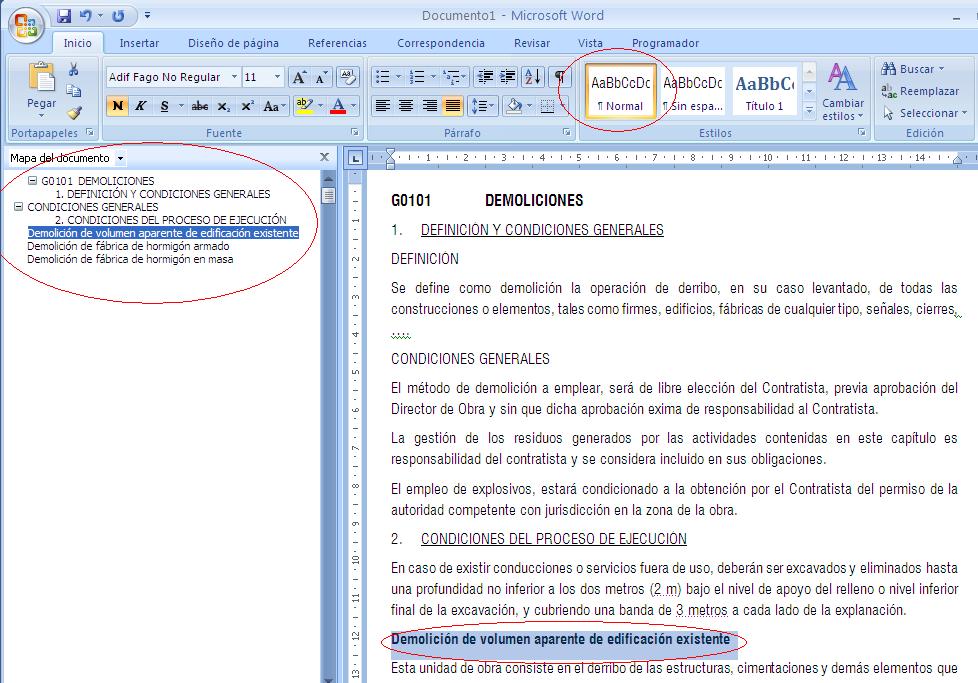The width and height of the screenshot is (978, 683).
Task: Click the Buscar find button
Action: pyautogui.click(x=913, y=69)
